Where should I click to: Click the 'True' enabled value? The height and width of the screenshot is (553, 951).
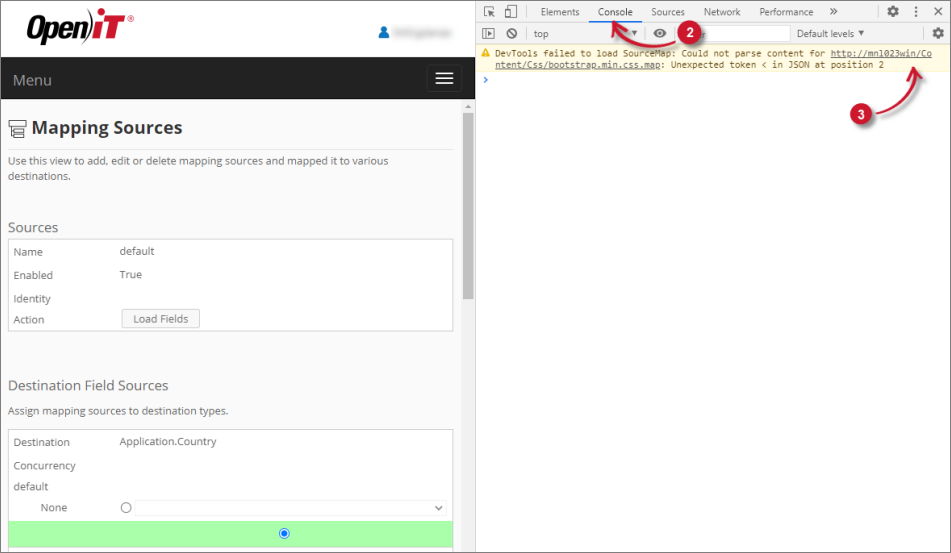tap(130, 275)
